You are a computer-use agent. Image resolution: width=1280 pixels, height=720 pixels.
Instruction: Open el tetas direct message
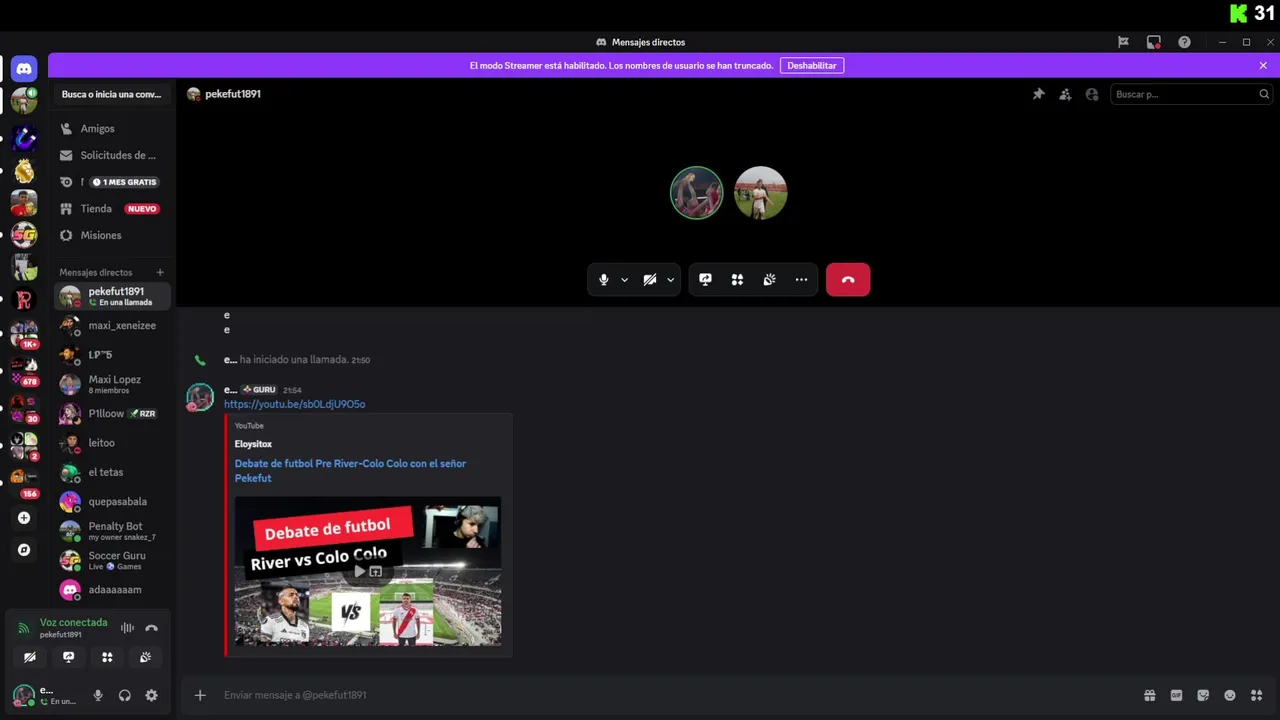[x=112, y=472]
